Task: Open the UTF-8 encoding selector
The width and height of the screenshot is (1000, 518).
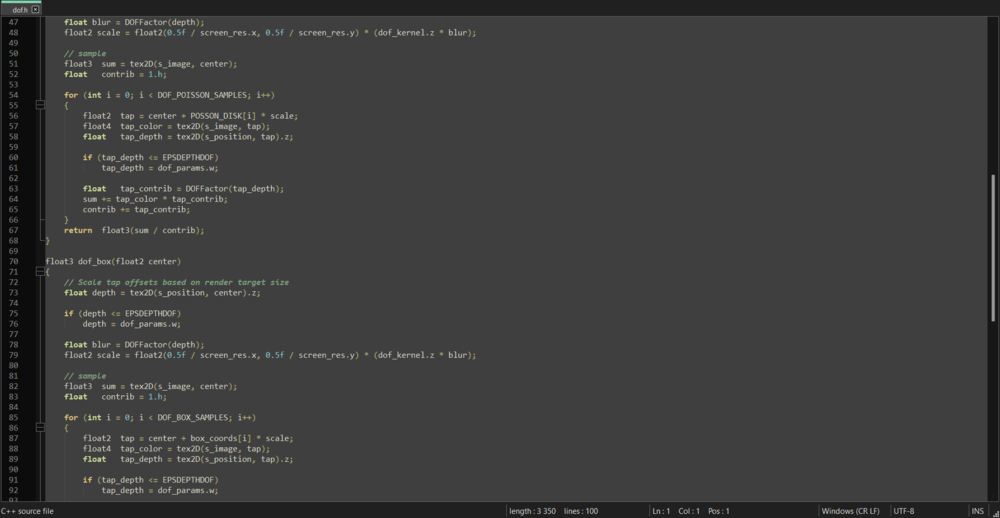Action: (904, 511)
